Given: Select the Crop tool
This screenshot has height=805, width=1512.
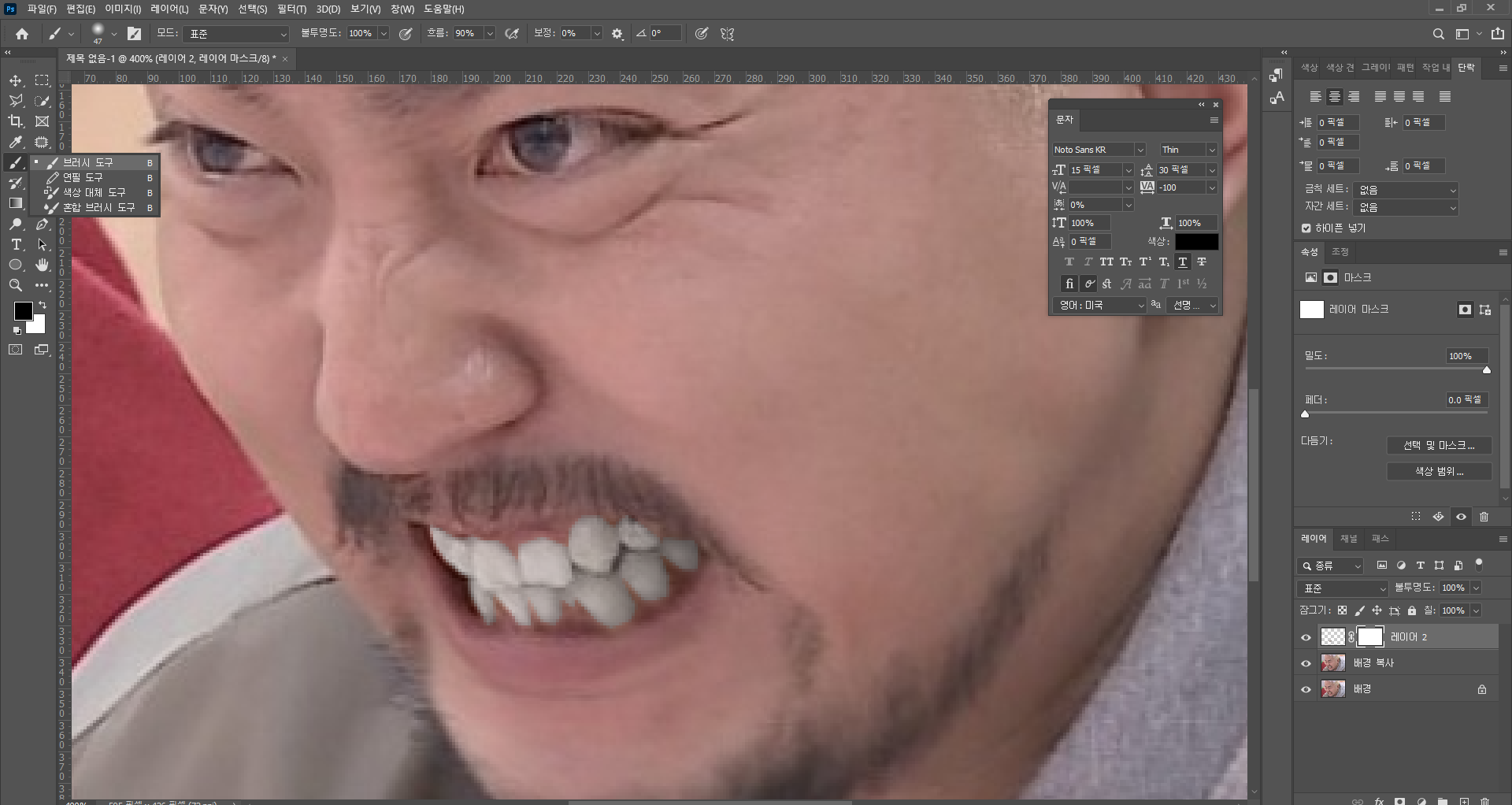Looking at the screenshot, I should pyautogui.click(x=16, y=121).
